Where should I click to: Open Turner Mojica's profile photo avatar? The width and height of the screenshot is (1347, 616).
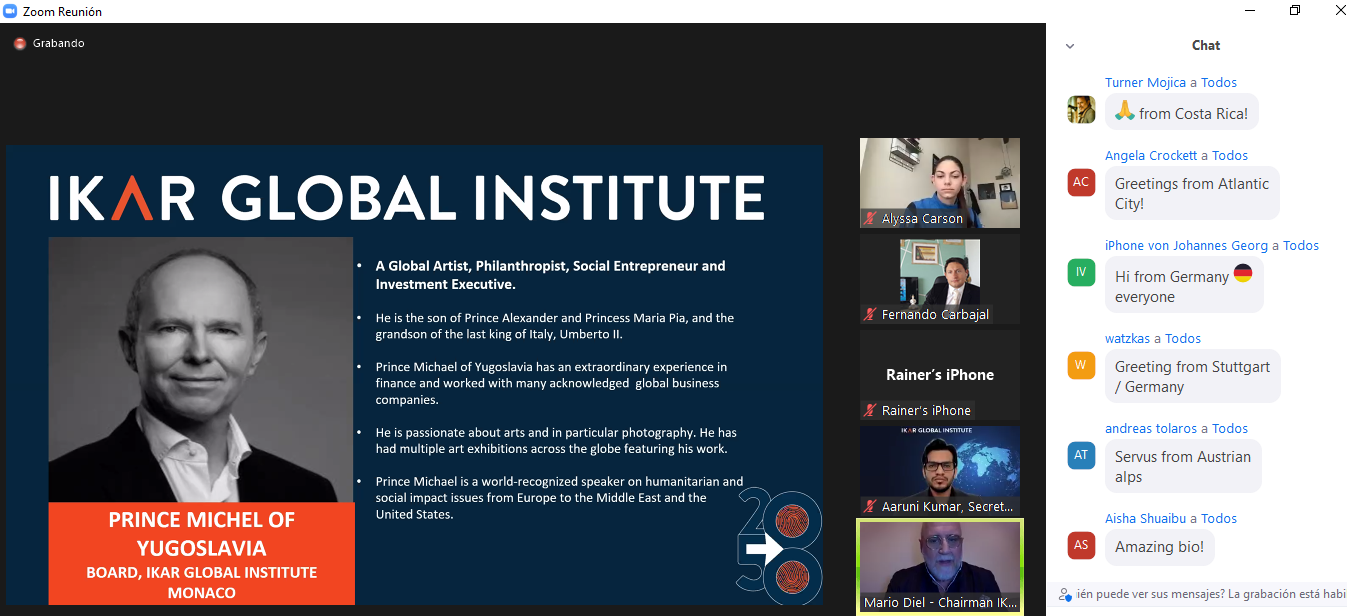coord(1081,109)
